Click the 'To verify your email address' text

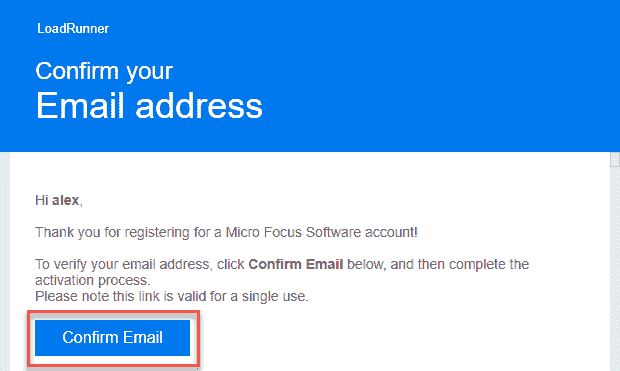[122, 264]
